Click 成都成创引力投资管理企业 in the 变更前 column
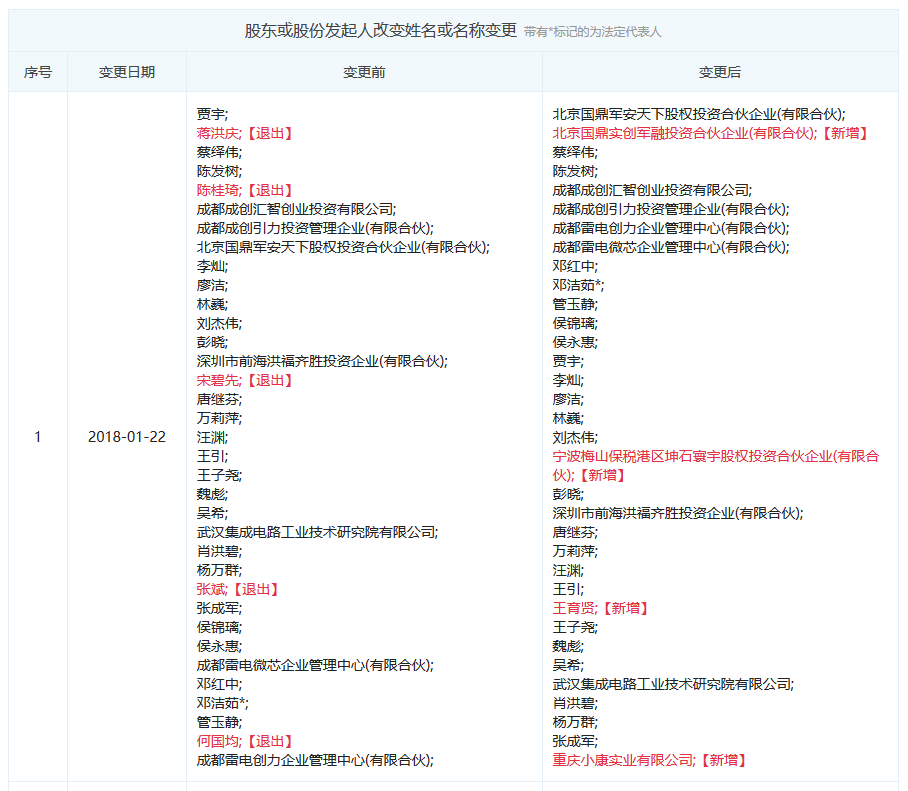 coord(315,228)
